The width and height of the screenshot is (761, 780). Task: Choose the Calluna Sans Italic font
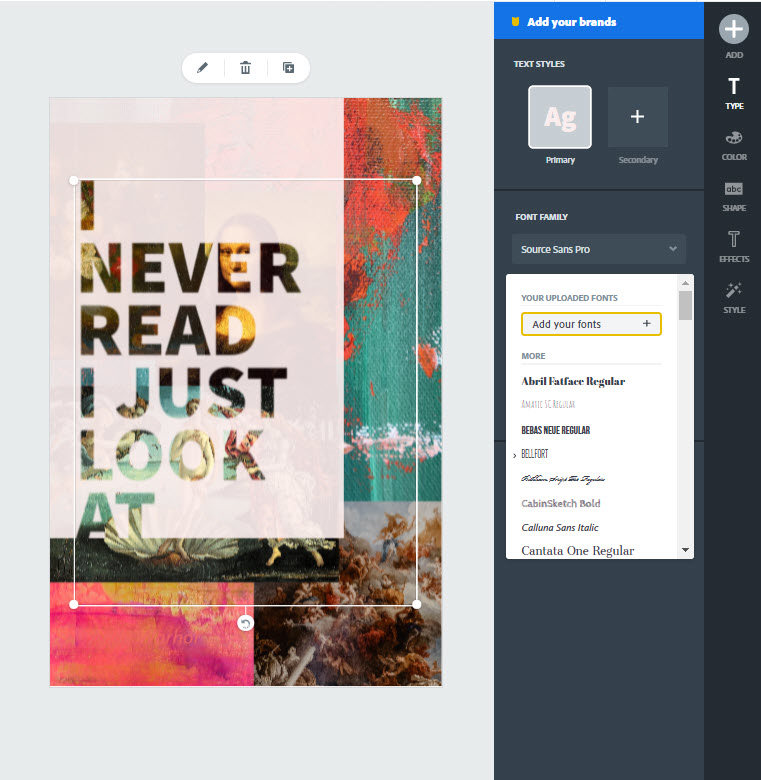(x=560, y=527)
